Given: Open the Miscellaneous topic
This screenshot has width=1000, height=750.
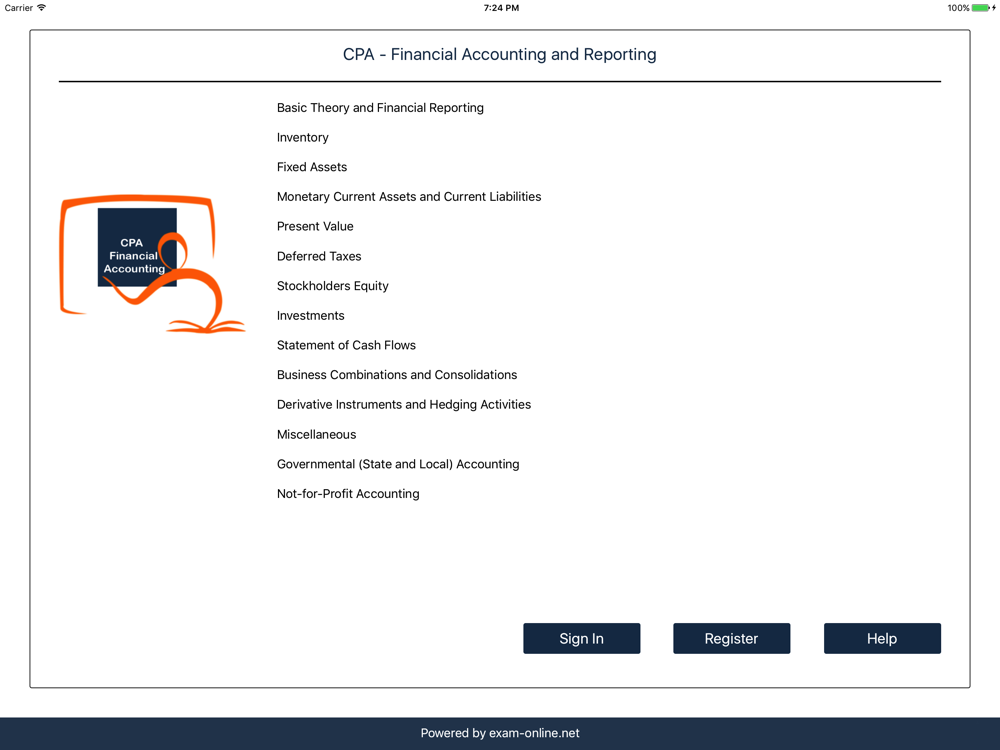Looking at the screenshot, I should (316, 434).
